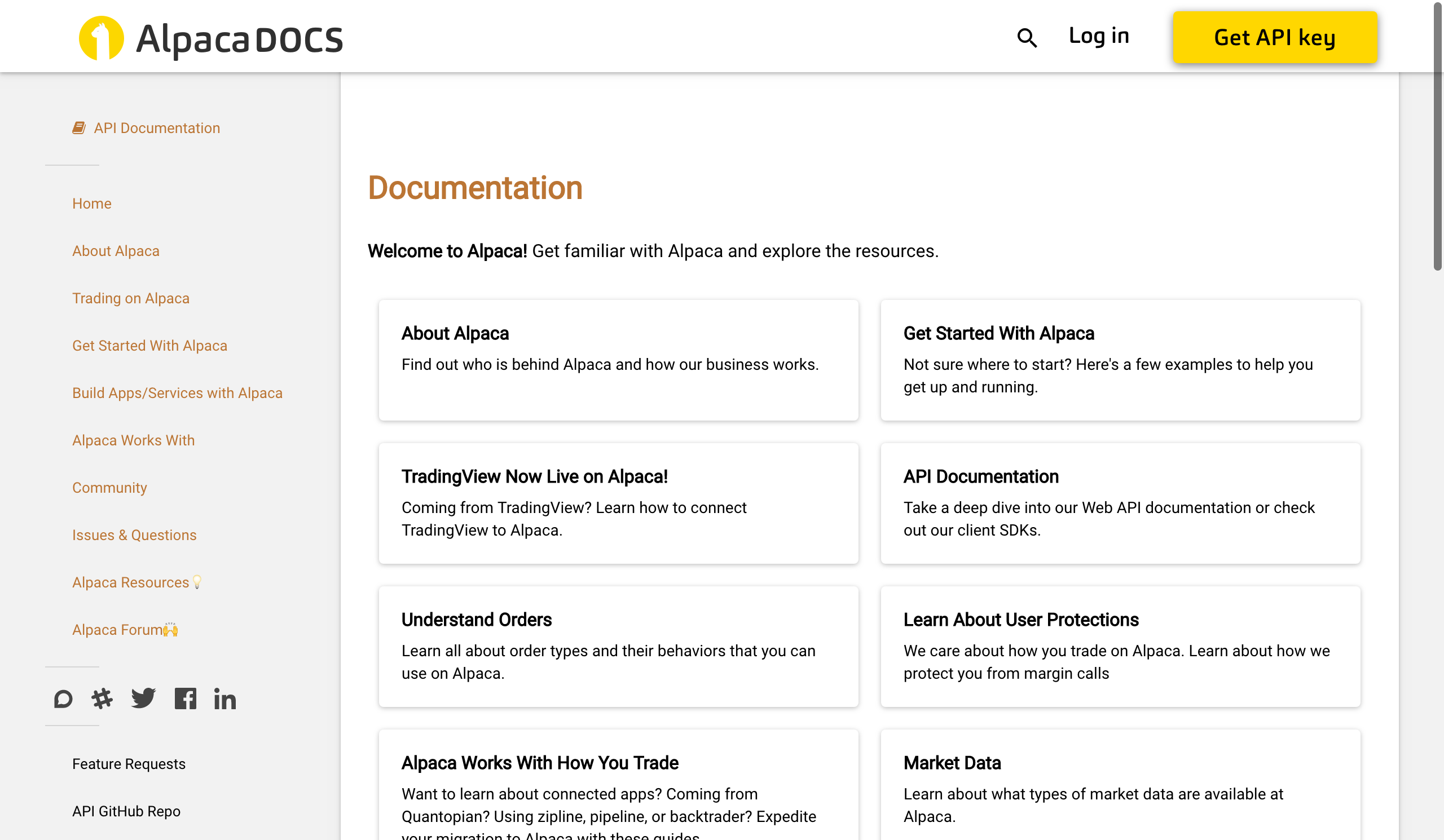The image size is (1444, 840).
Task: Open Alpaca Works With sidebar link
Action: click(134, 440)
